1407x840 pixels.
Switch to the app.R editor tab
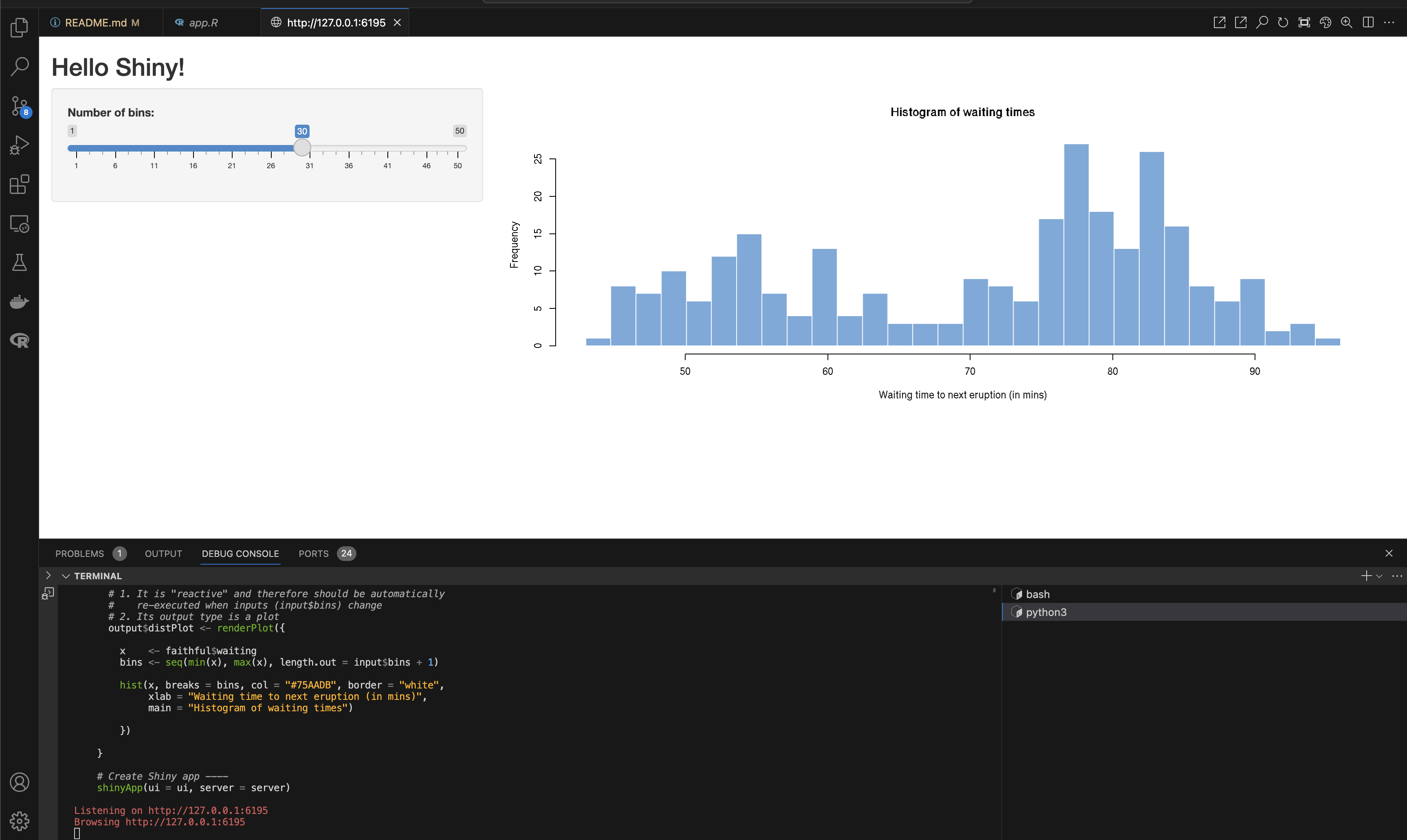click(x=203, y=23)
